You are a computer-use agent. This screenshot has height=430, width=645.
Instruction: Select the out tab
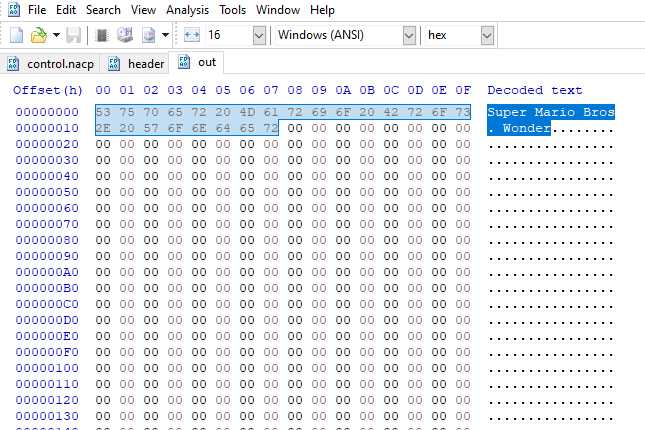point(197,62)
